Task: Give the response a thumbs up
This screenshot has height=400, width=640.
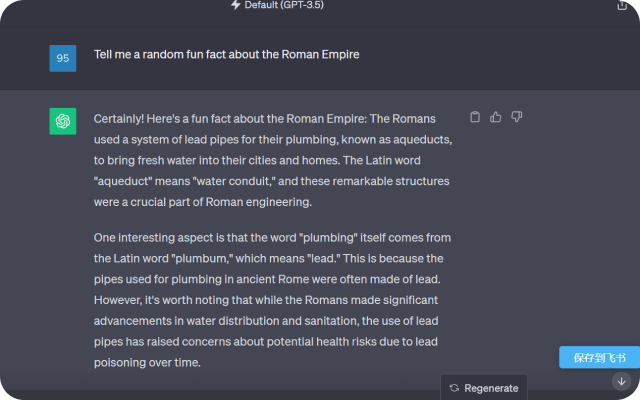Action: pyautogui.click(x=496, y=117)
